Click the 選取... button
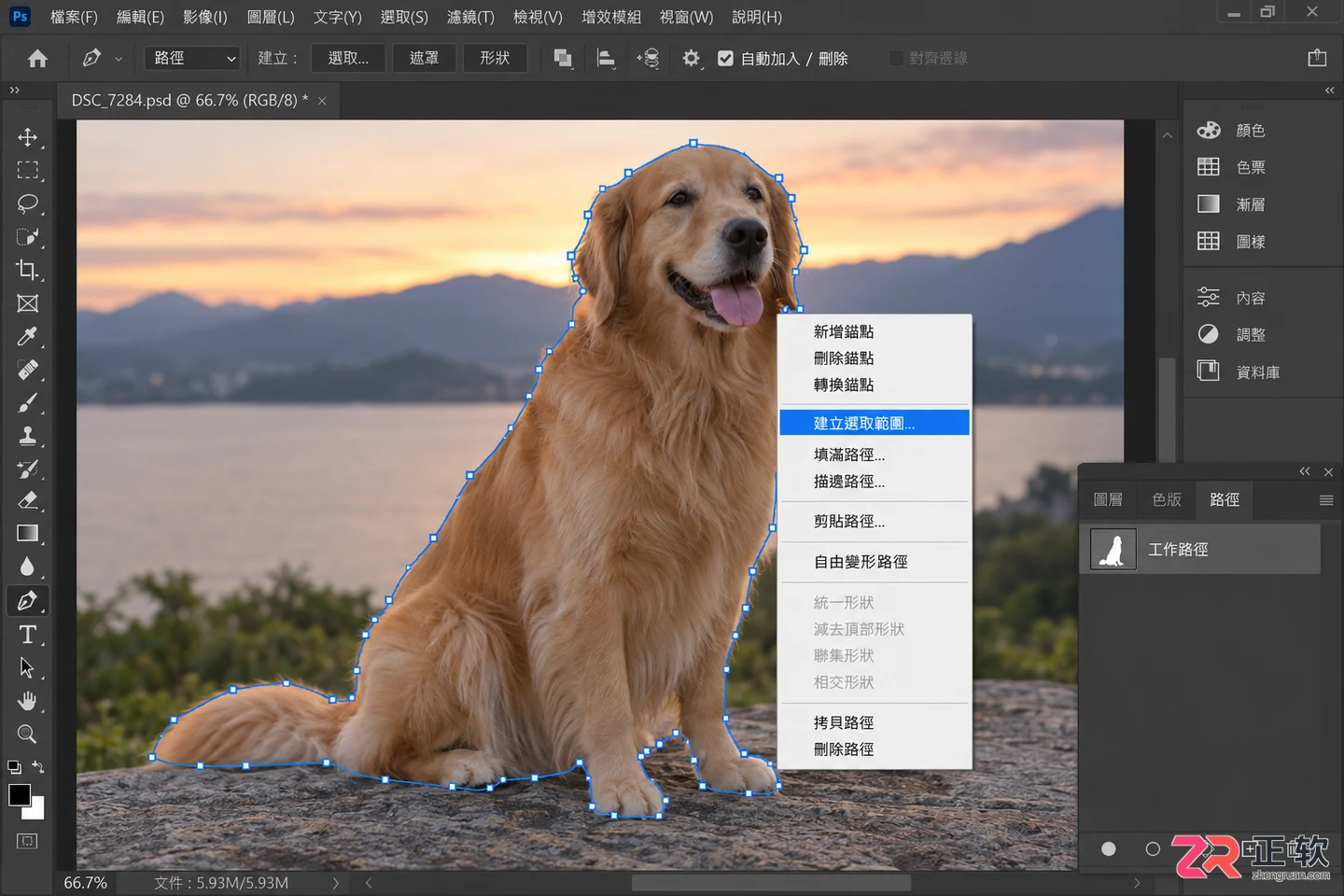Screen dimensions: 1344x896 tap(348, 58)
